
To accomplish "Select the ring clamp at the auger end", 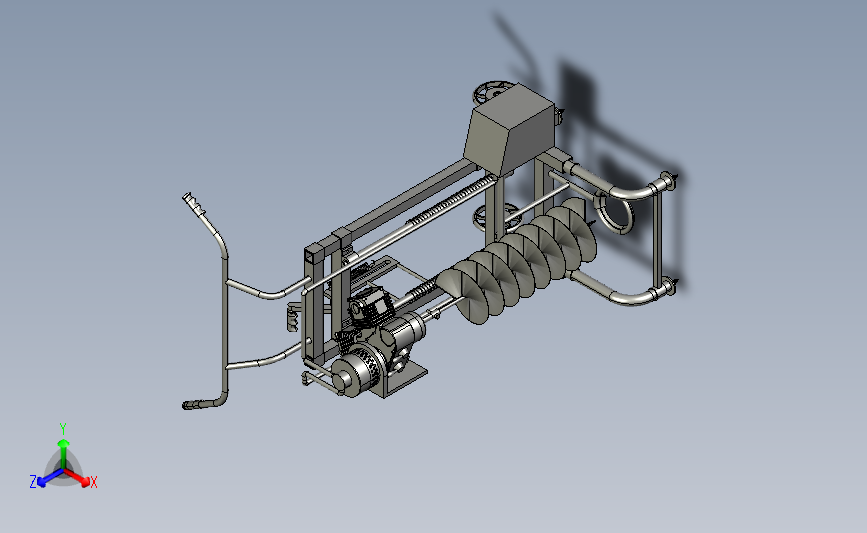I will pyautogui.click(x=614, y=212).
